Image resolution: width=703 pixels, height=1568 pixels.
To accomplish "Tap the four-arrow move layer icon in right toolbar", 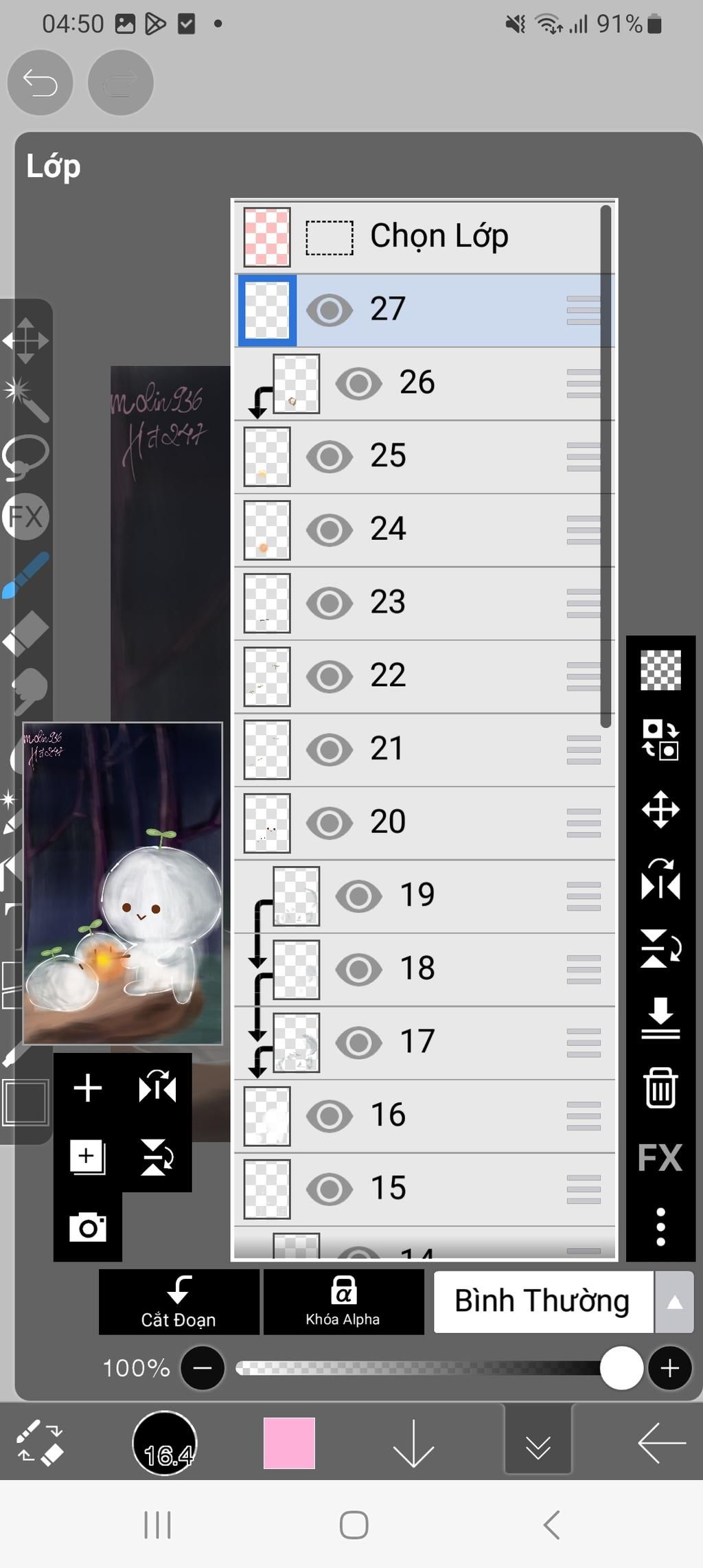I will coord(660,809).
